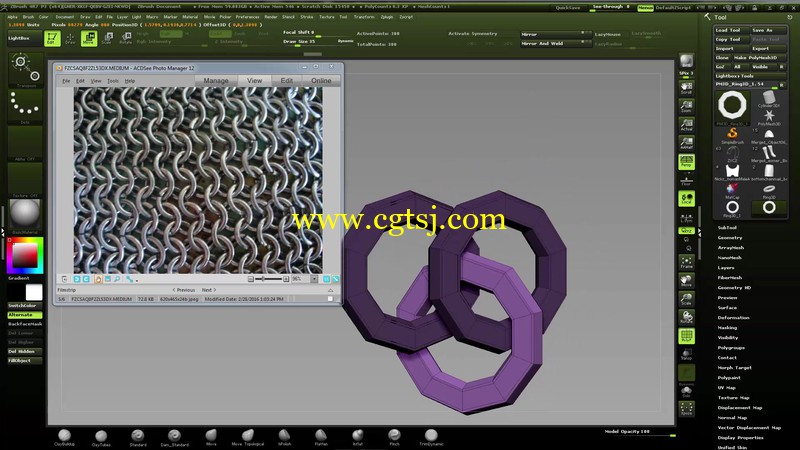Viewport: 800px width, 450px height.
Task: Click the Scroll canvas icon
Action: click(686, 88)
